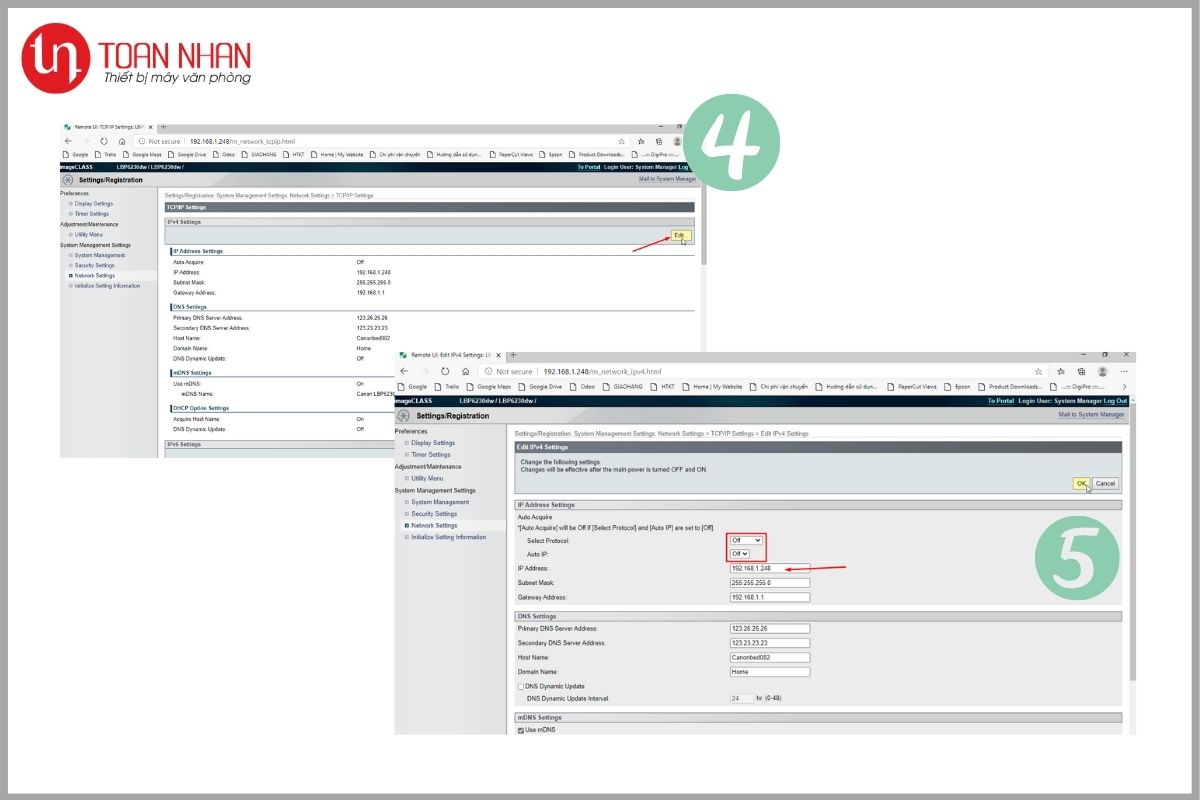Click the Primary DNS Server Address field
Viewport: 1200px width, 800px height.
point(770,629)
